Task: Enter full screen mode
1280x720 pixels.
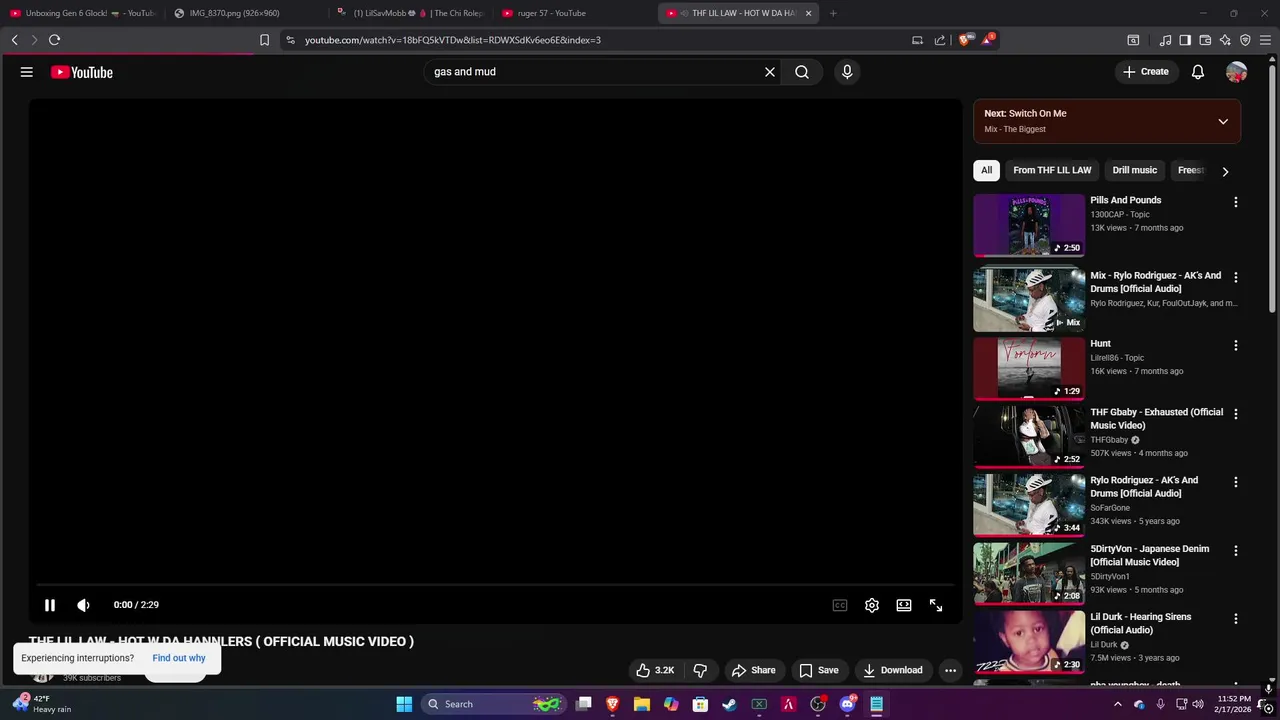Action: tap(936, 605)
